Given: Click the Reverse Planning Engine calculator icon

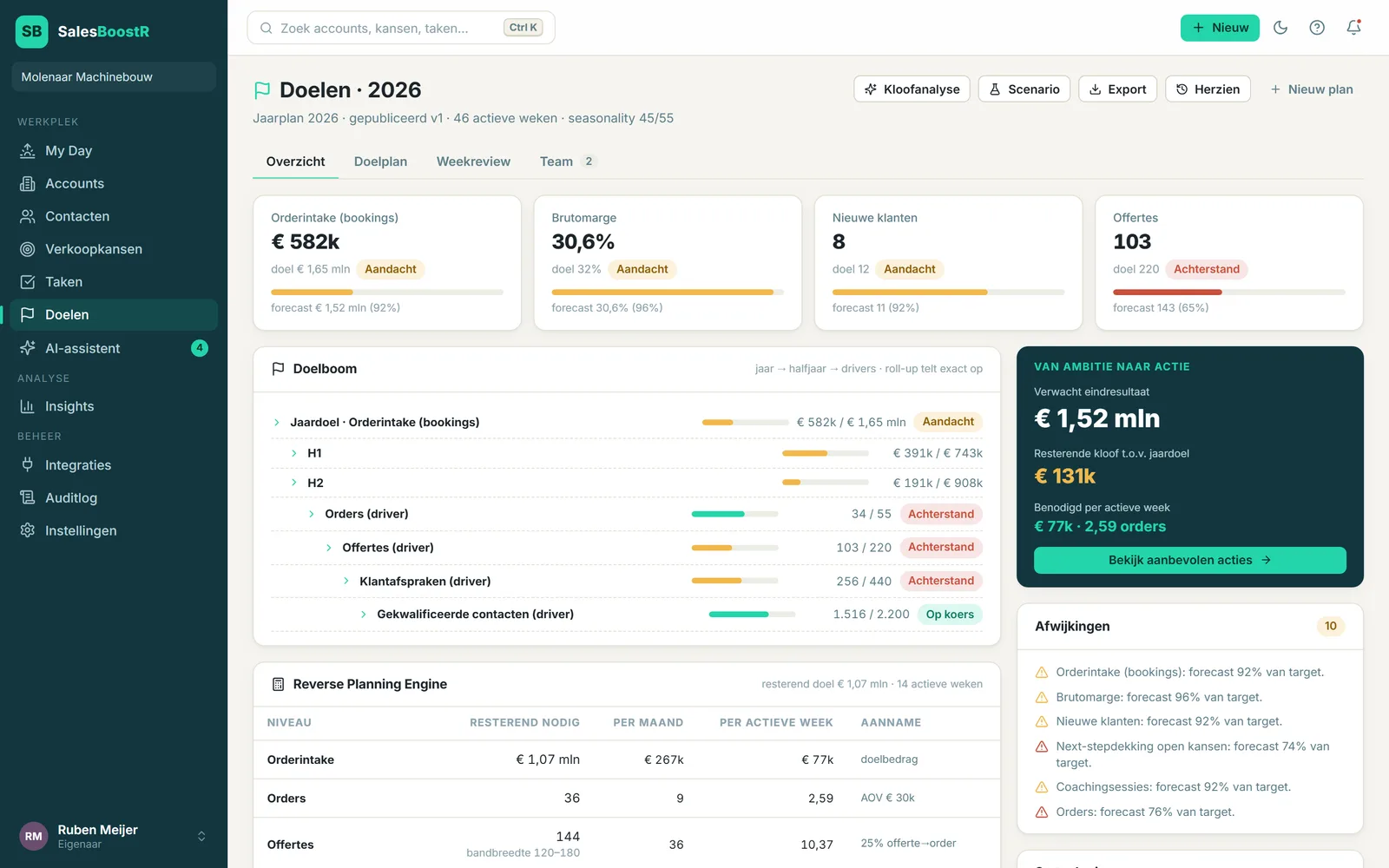Looking at the screenshot, I should [x=278, y=684].
